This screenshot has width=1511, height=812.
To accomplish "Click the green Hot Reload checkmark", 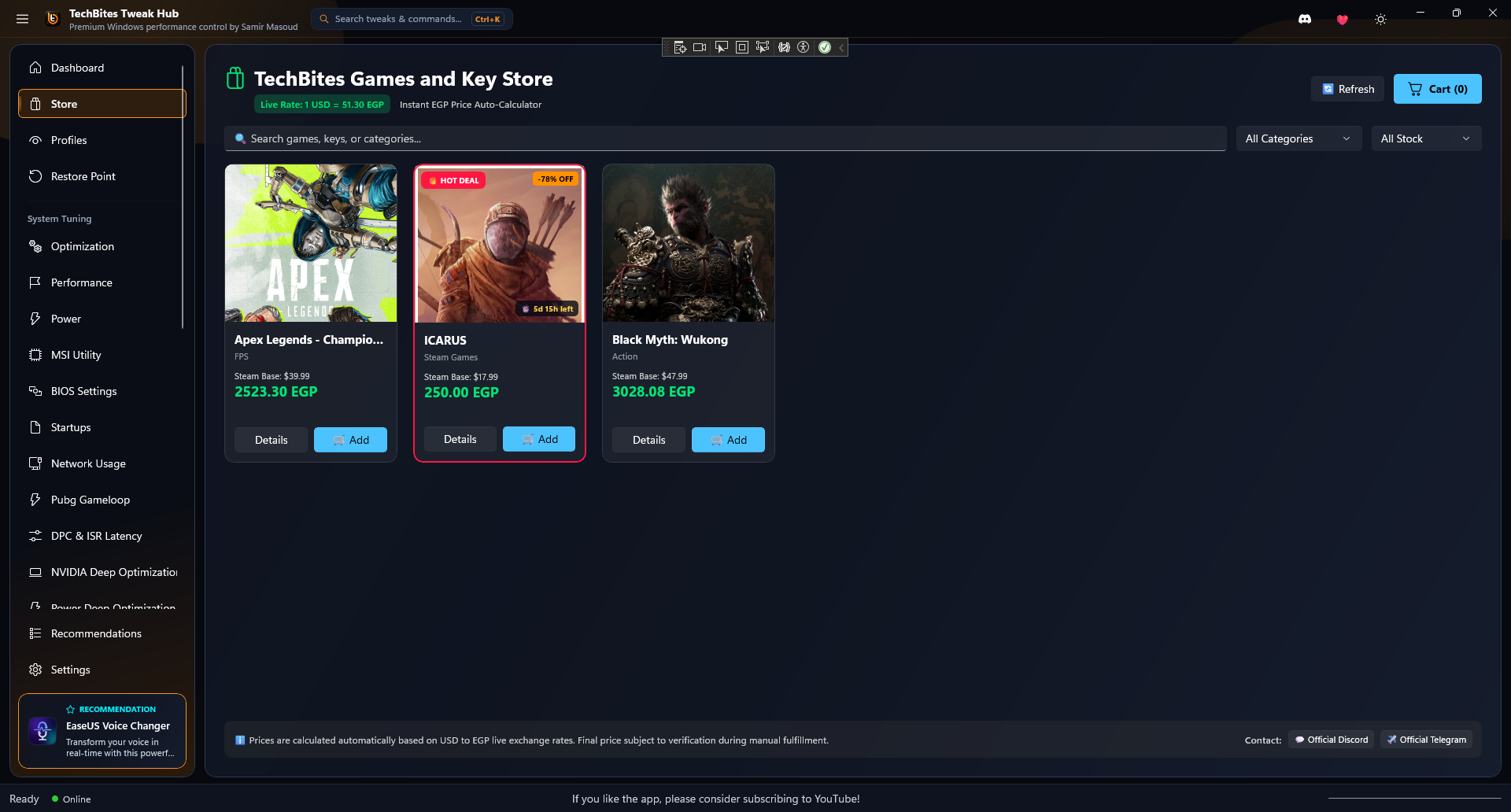I will coord(825,47).
